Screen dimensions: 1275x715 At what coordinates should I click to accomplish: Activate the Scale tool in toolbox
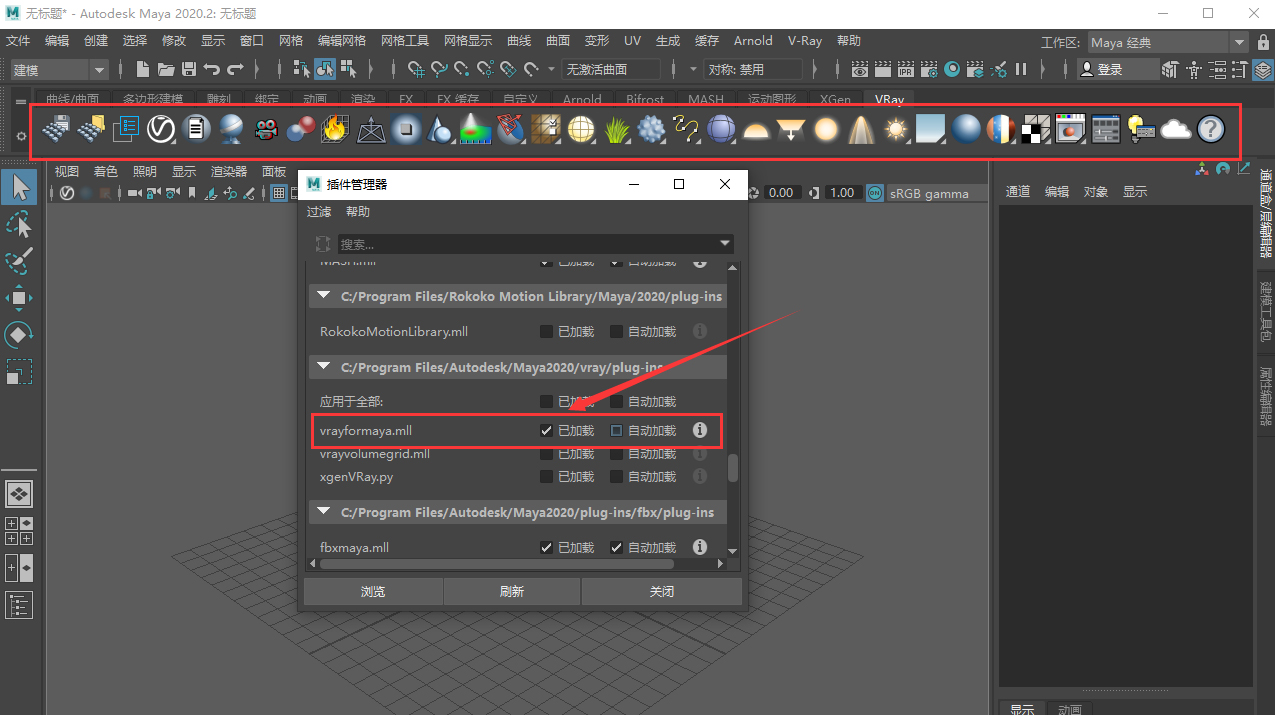point(19,372)
